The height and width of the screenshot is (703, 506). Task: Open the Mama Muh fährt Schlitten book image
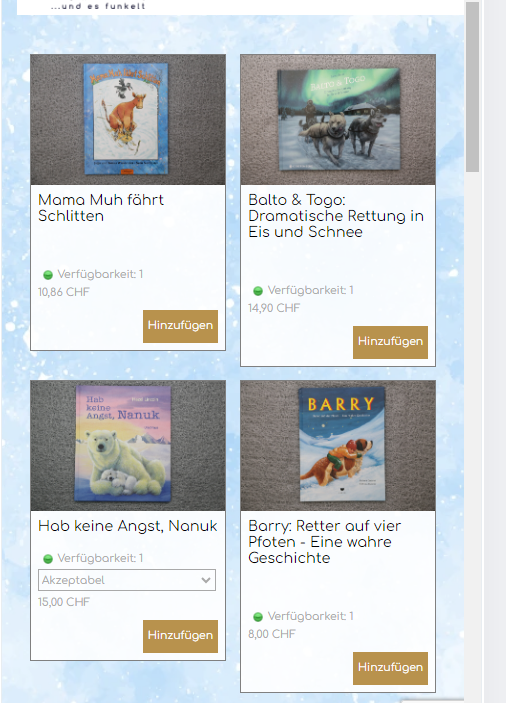(x=128, y=120)
